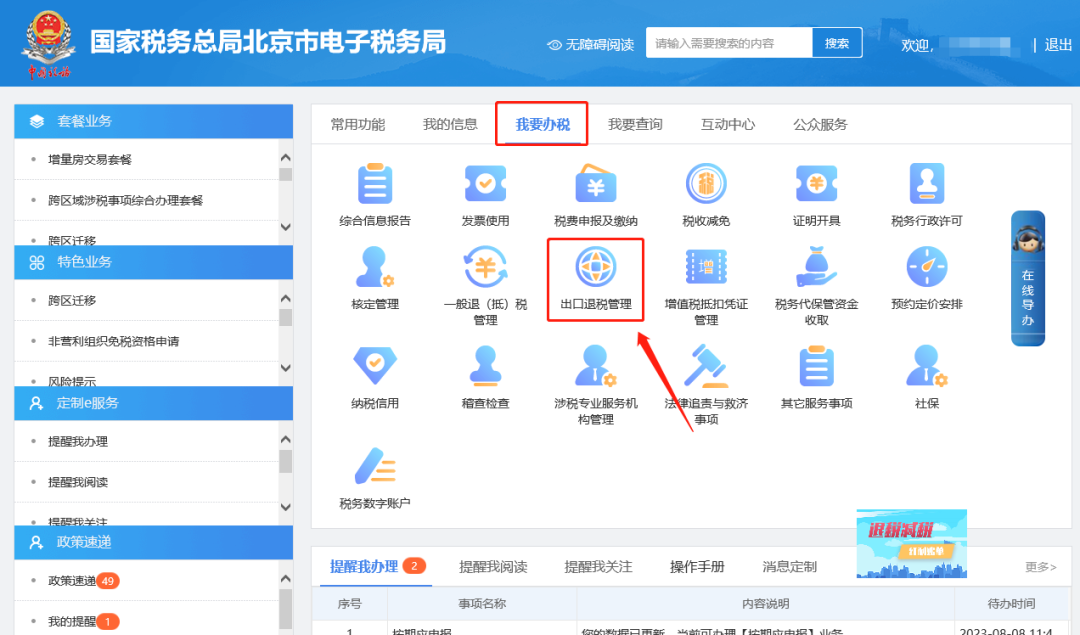Click the 待办时间 column header
1080x635 pixels.
point(1011,603)
